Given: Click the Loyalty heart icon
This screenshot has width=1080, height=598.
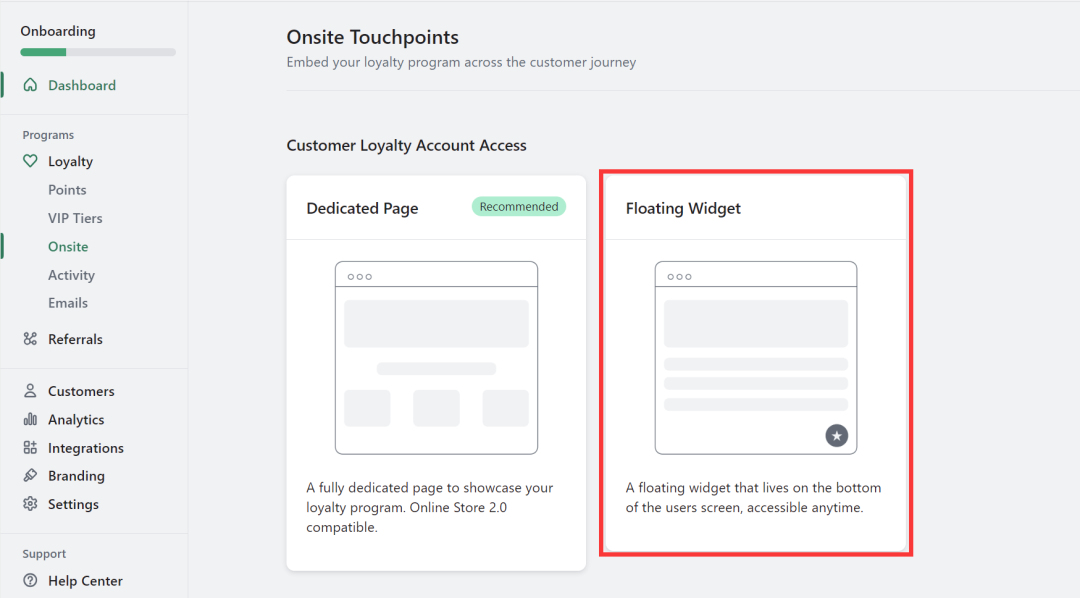Looking at the screenshot, I should (x=30, y=162).
